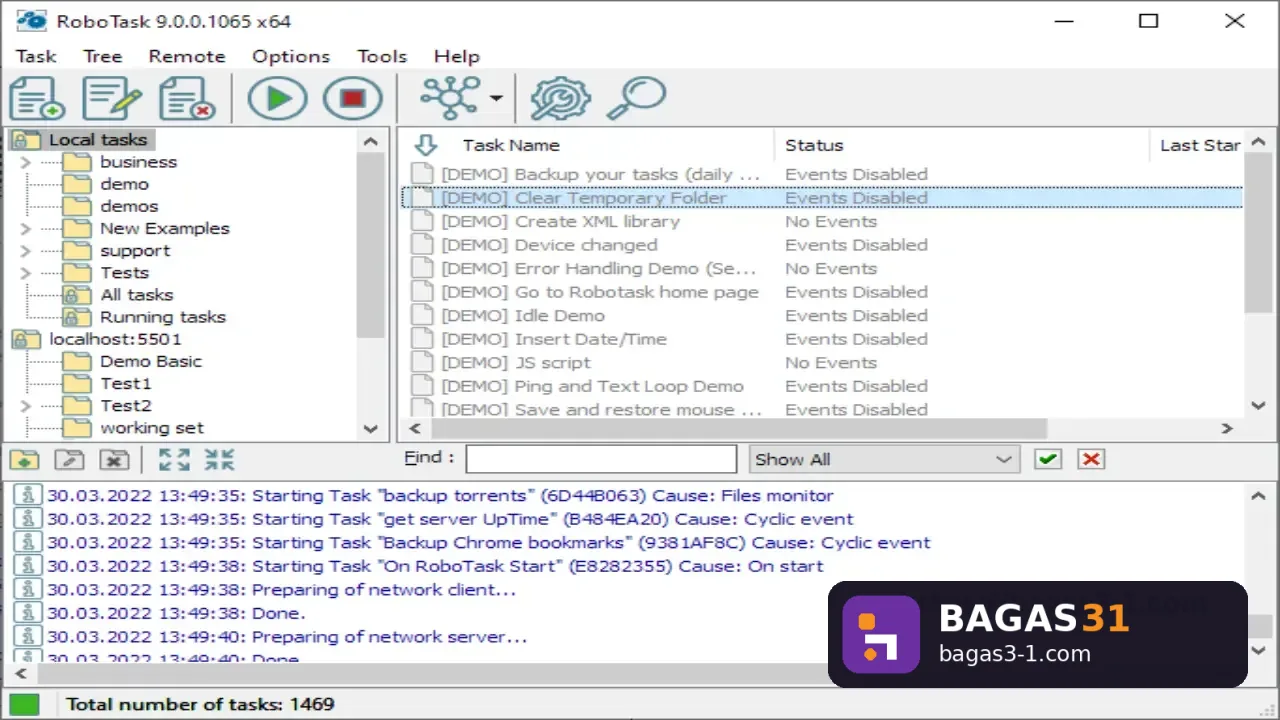Click the rename folder icon below tree
This screenshot has height=720, width=1280.
(69, 459)
